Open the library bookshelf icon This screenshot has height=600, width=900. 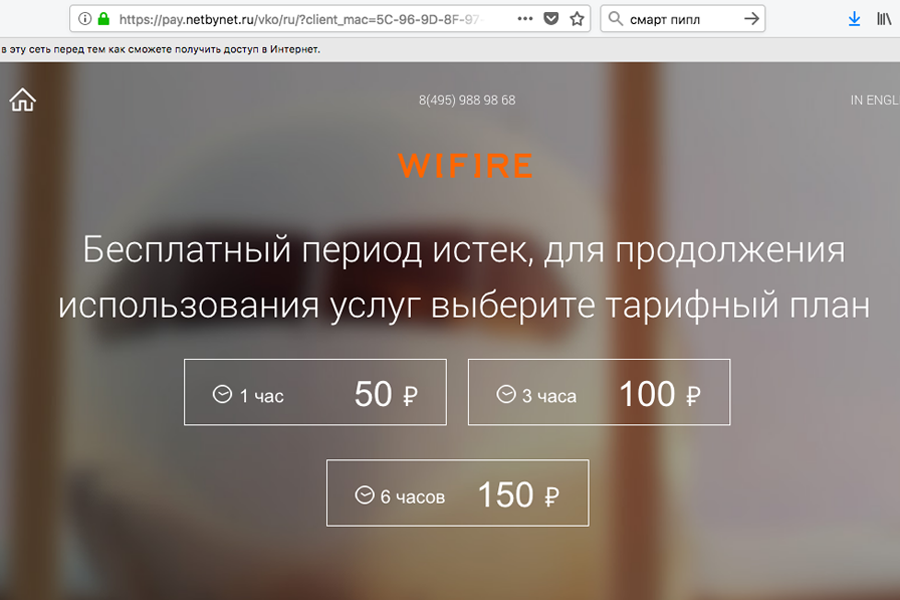click(884, 19)
